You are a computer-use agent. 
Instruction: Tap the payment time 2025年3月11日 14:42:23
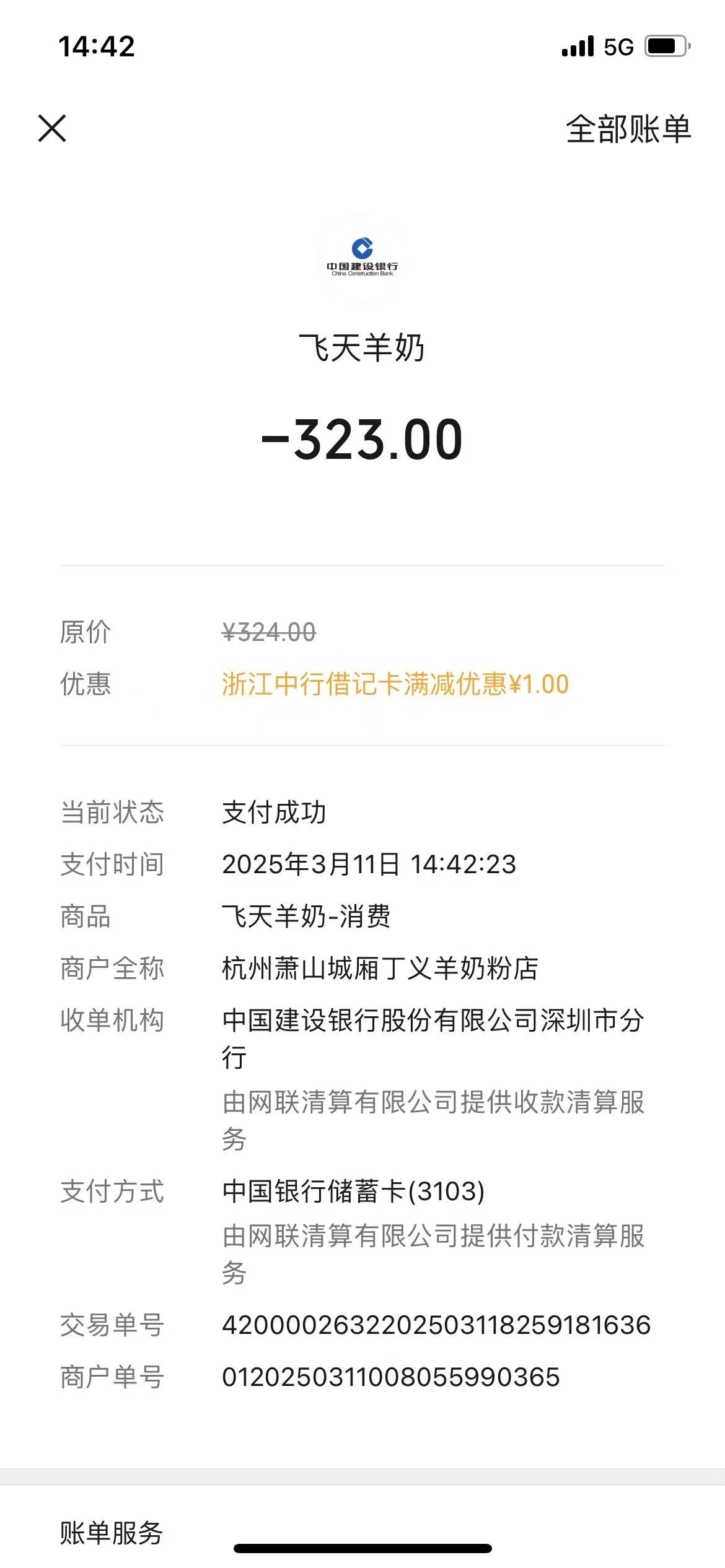pos(369,865)
